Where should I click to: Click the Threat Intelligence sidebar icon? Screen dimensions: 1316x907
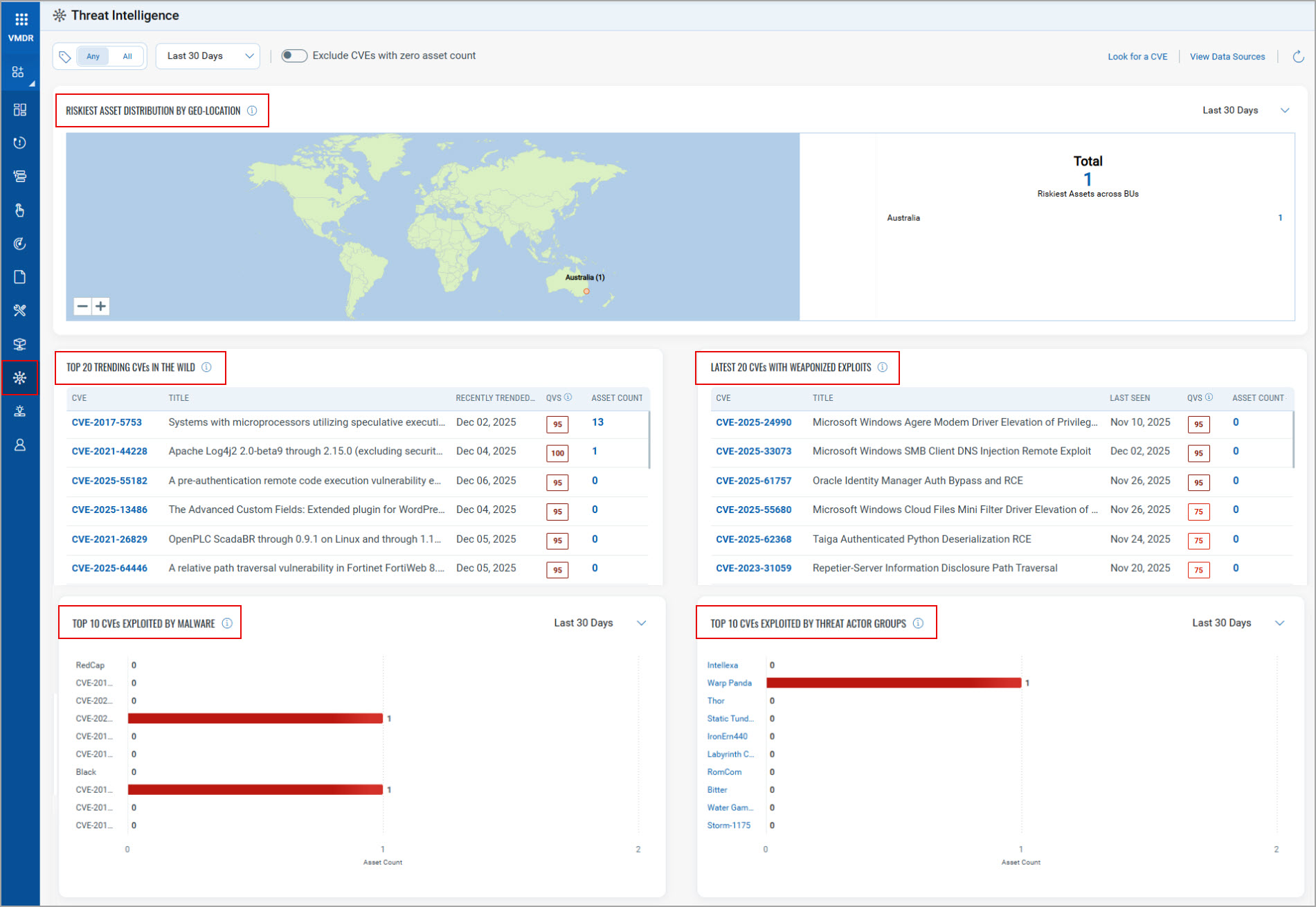pyautogui.click(x=20, y=377)
